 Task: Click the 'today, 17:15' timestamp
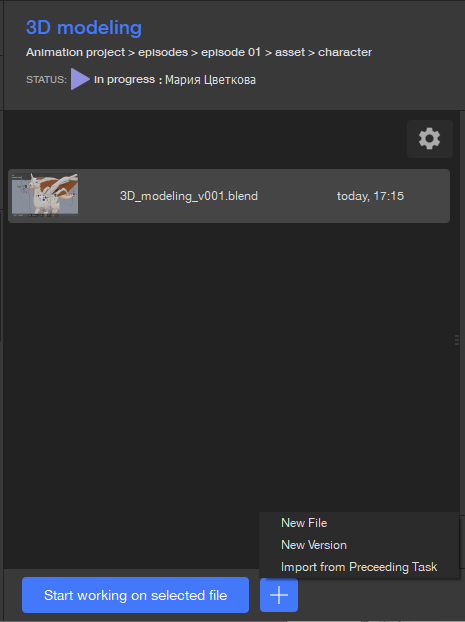(370, 196)
